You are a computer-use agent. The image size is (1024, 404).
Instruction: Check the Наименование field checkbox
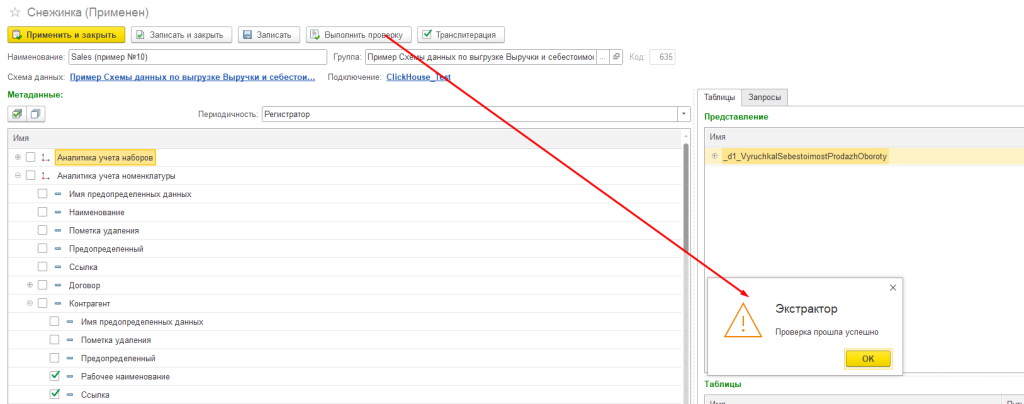(43, 212)
